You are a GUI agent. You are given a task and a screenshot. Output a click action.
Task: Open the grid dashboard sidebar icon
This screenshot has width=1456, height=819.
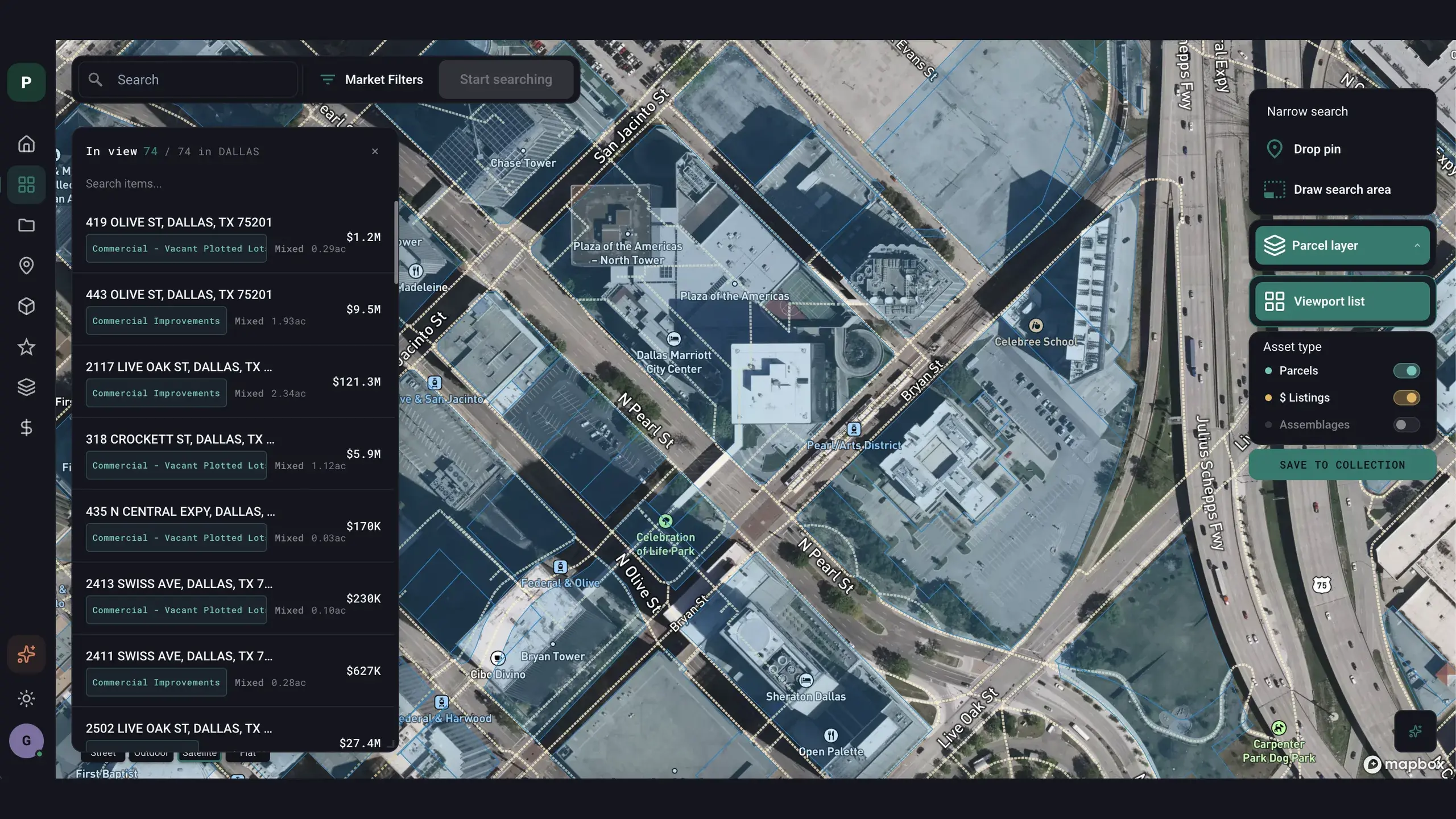[x=26, y=184]
